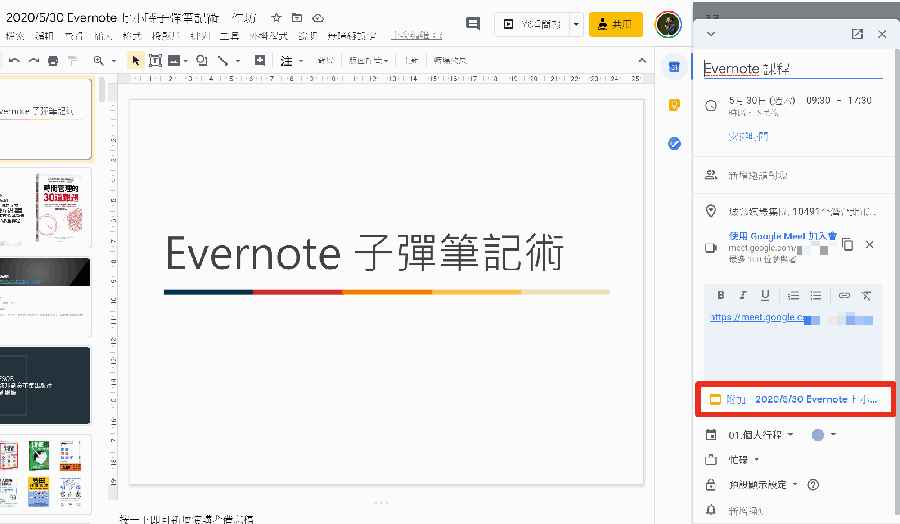Insert an image from toolbar

pos(174,60)
